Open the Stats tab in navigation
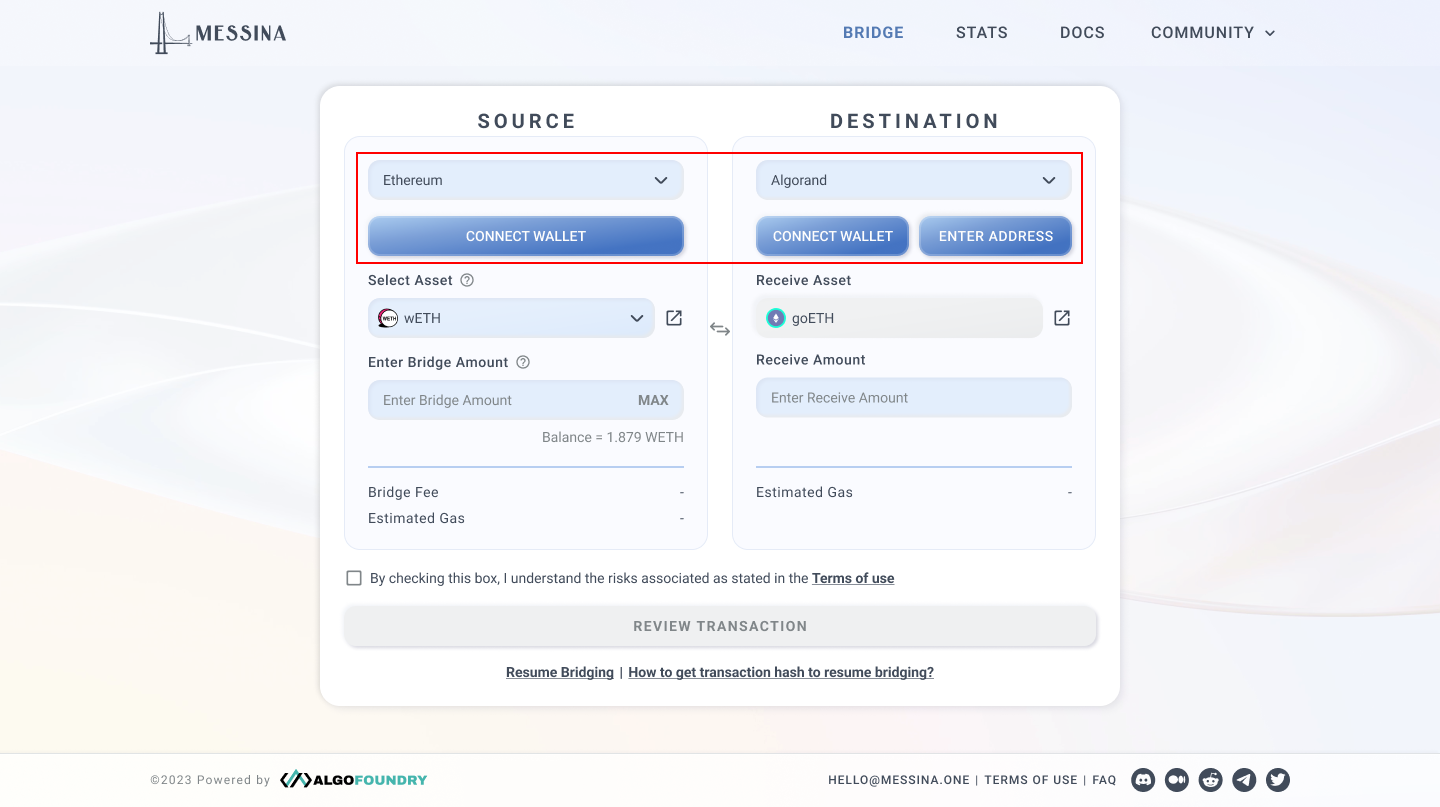The width and height of the screenshot is (1440, 807). 981,33
